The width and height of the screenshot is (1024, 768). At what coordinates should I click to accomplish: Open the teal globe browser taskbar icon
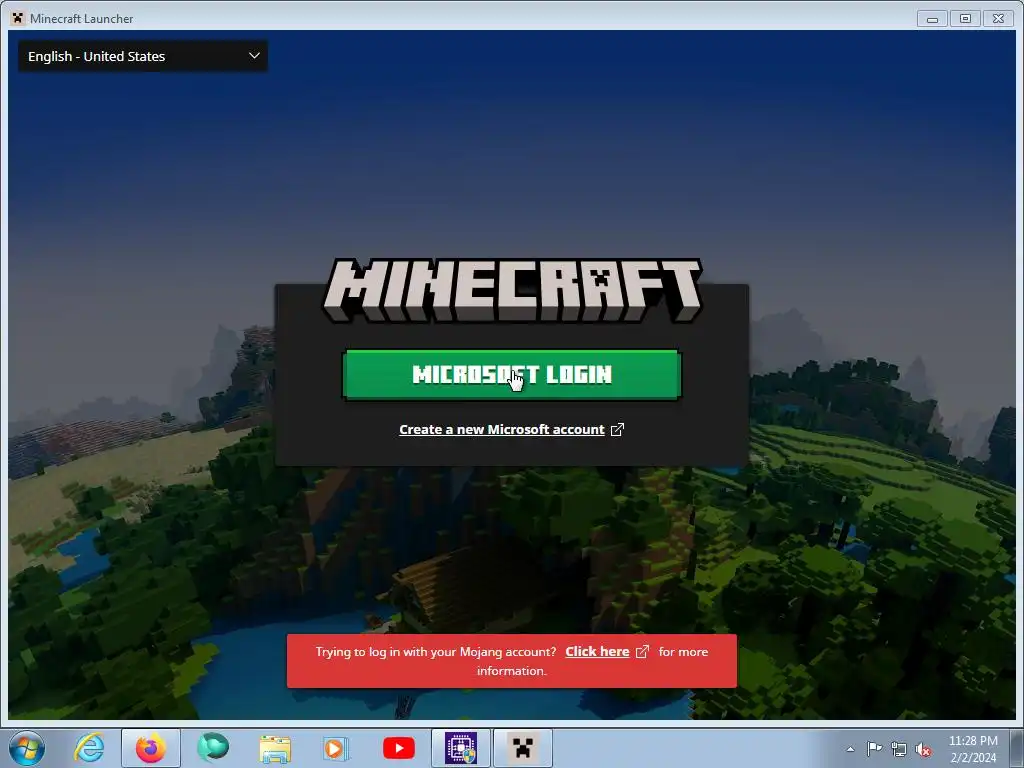(213, 748)
